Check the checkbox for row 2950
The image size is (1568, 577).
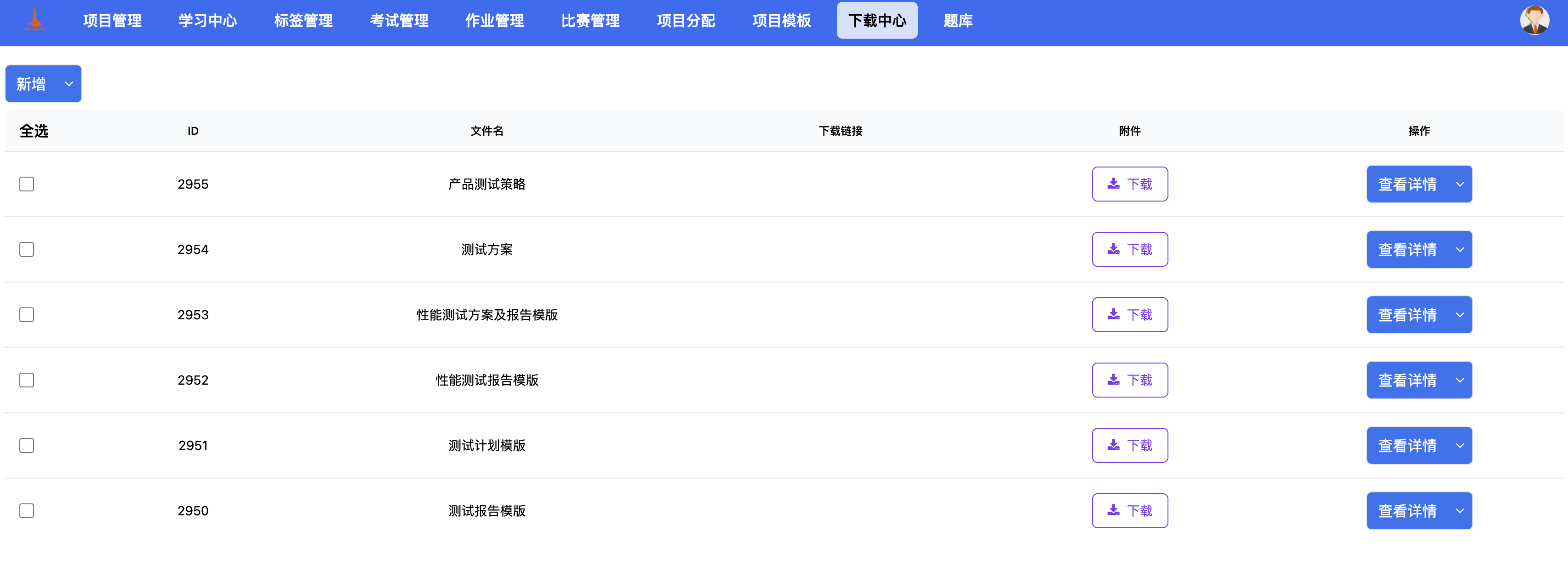click(26, 511)
